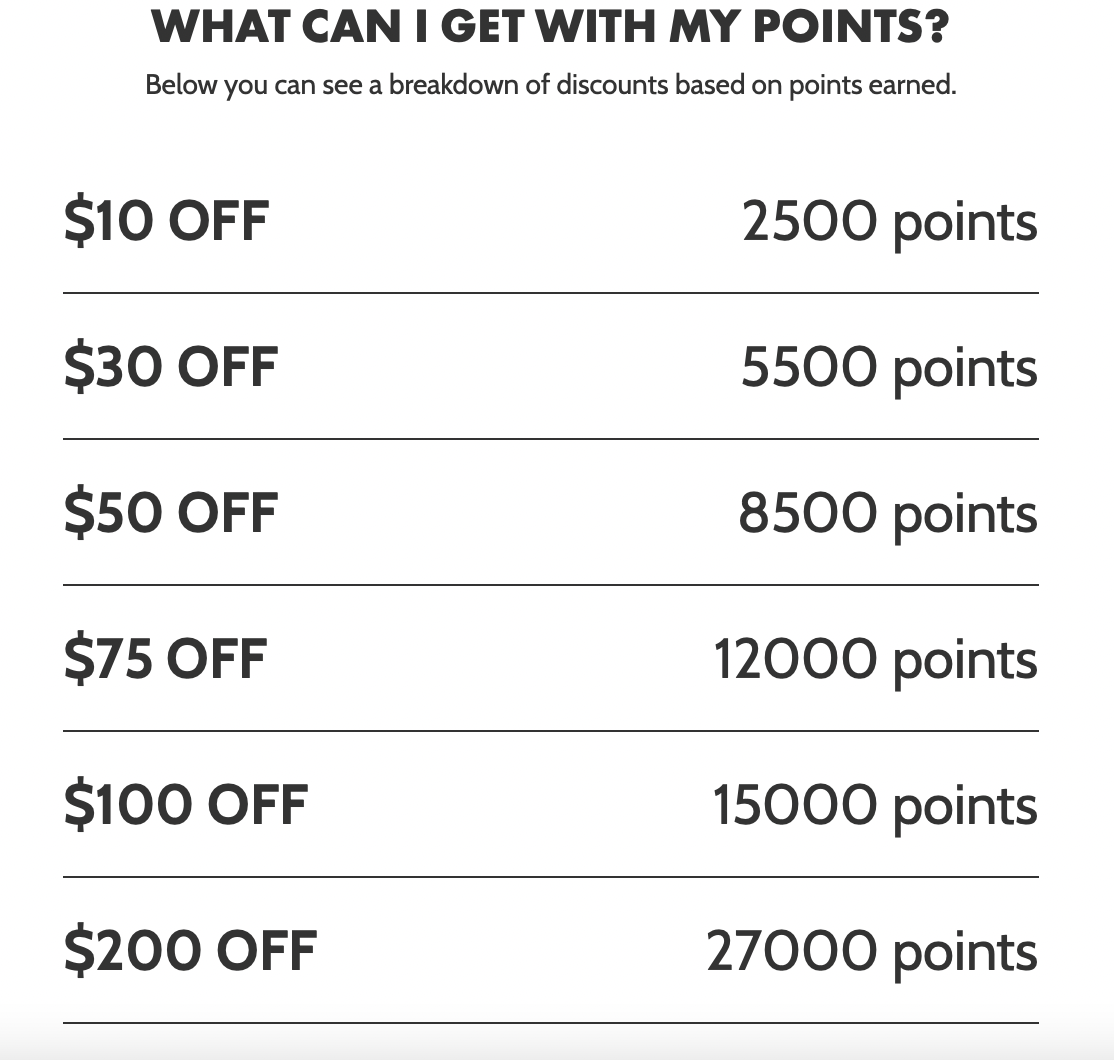Select the $100 OFF discount label
This screenshot has width=1114, height=1060.
pyautogui.click(x=186, y=805)
